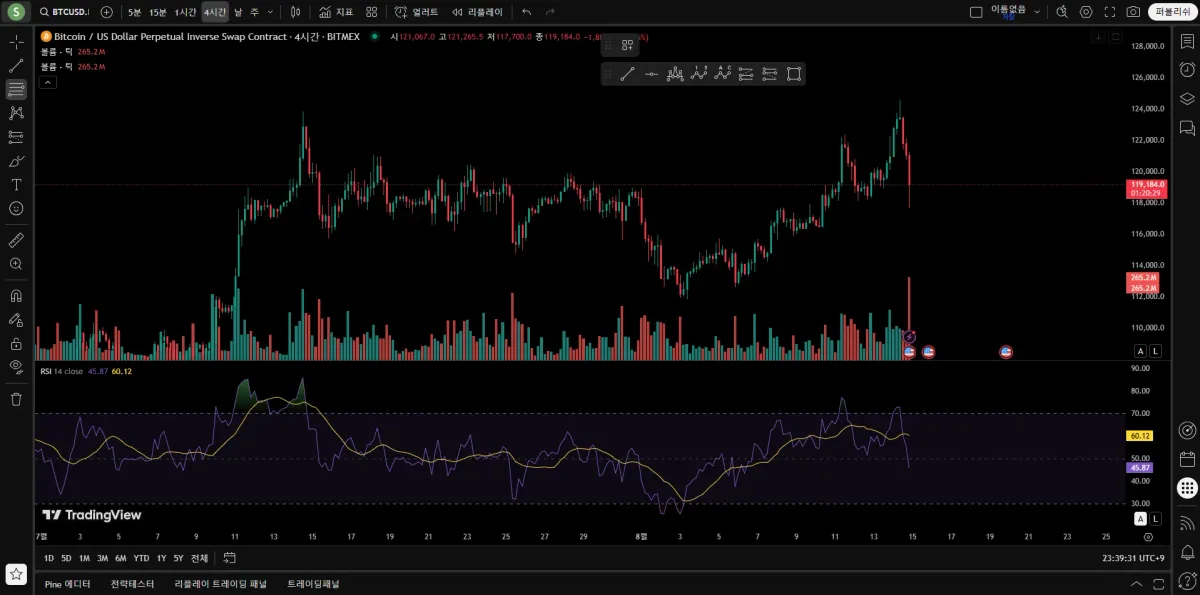
Task: Click the measure ruler tool
Action: pos(16,240)
